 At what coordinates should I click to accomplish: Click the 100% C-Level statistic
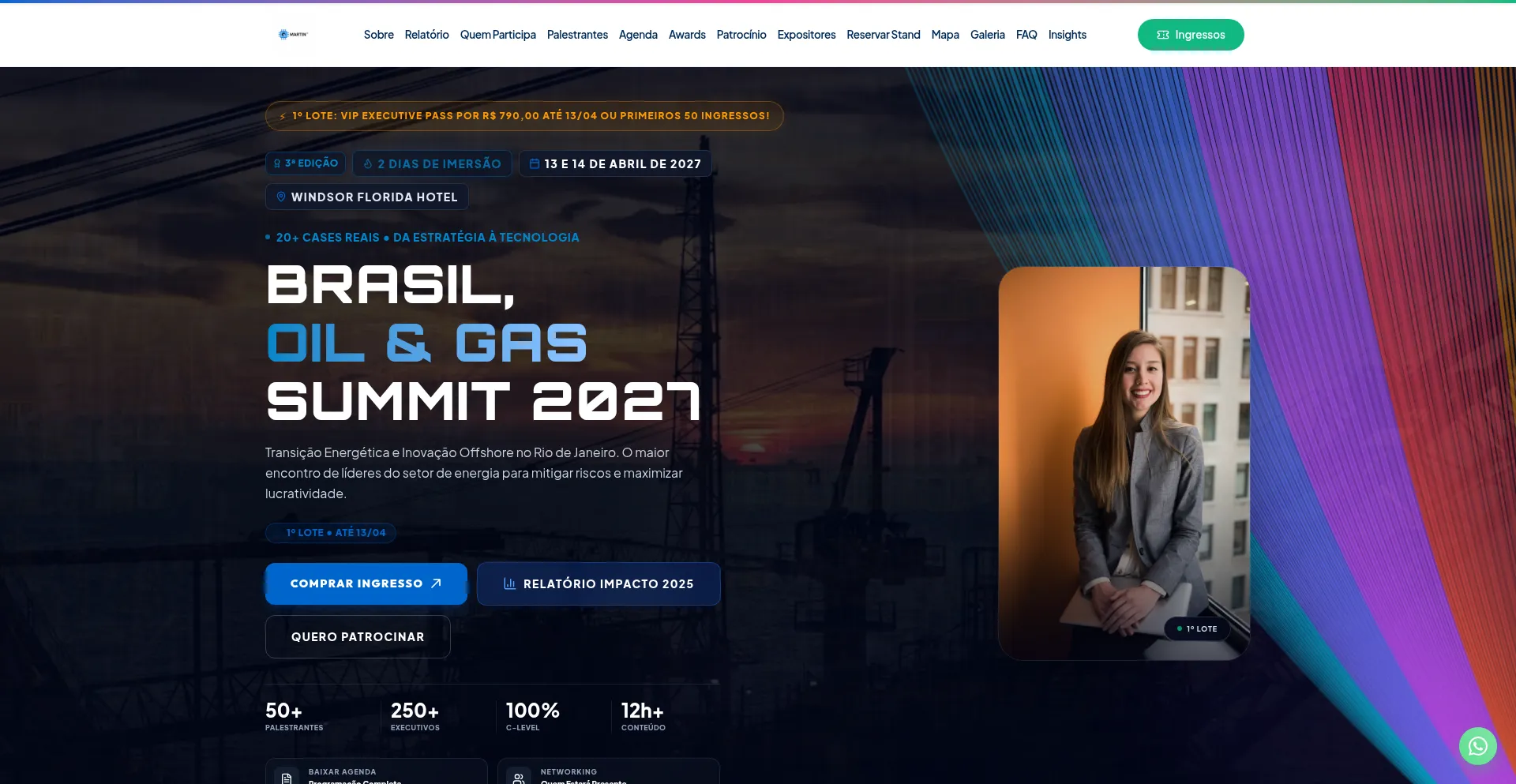pos(533,716)
